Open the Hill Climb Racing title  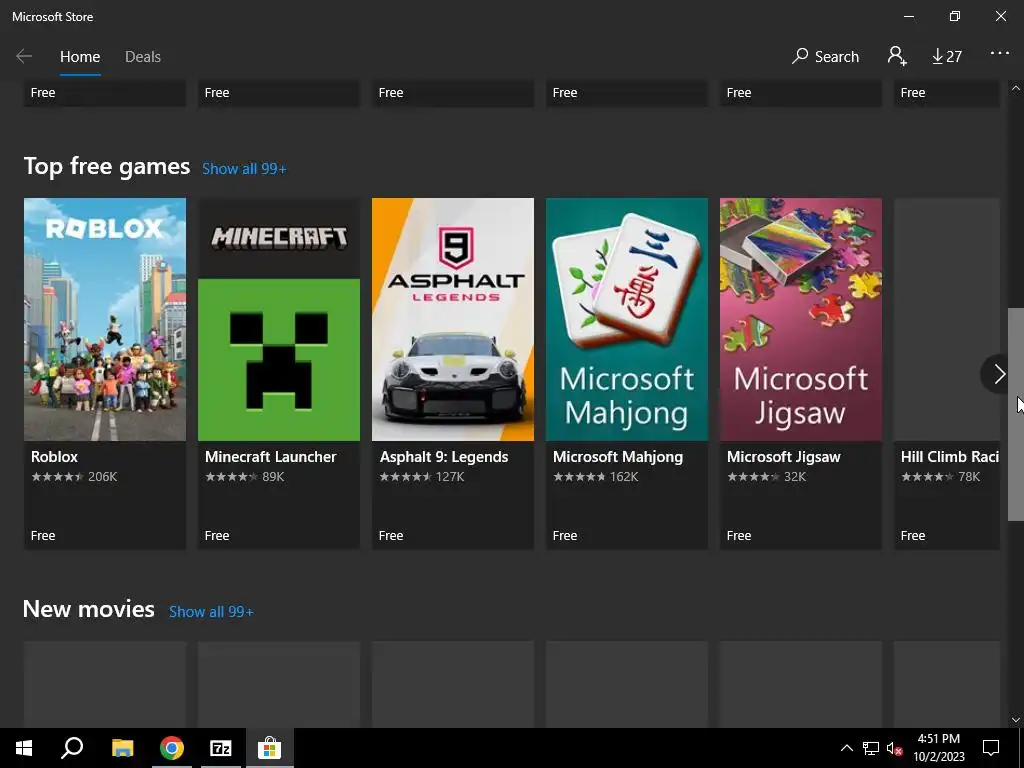(950, 456)
